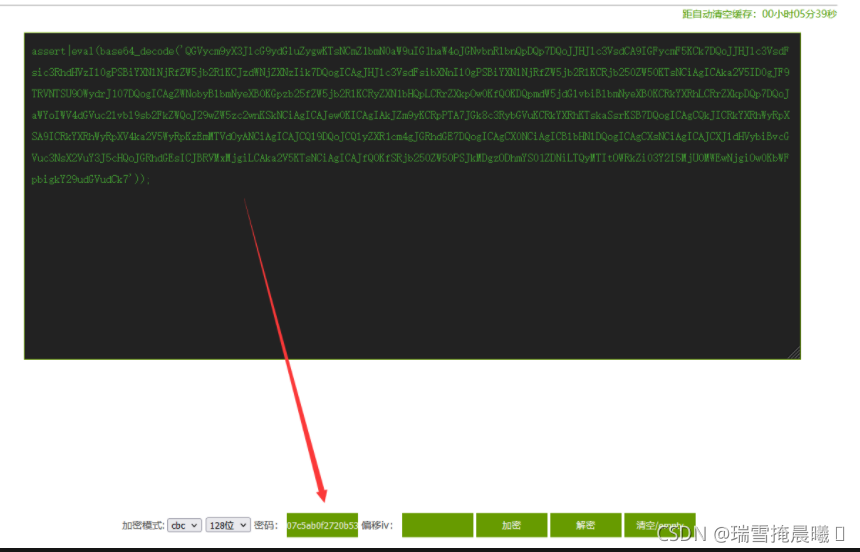Click the 密码 password field containing 07c5ab0f2720b53
This screenshot has height=552, width=860.
click(322, 525)
